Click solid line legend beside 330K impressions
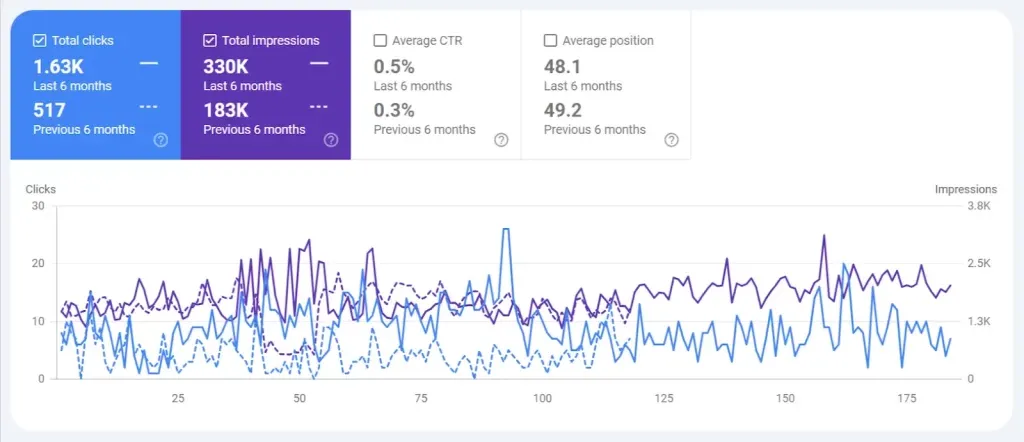Viewport: 1024px width, 442px height. [319, 63]
